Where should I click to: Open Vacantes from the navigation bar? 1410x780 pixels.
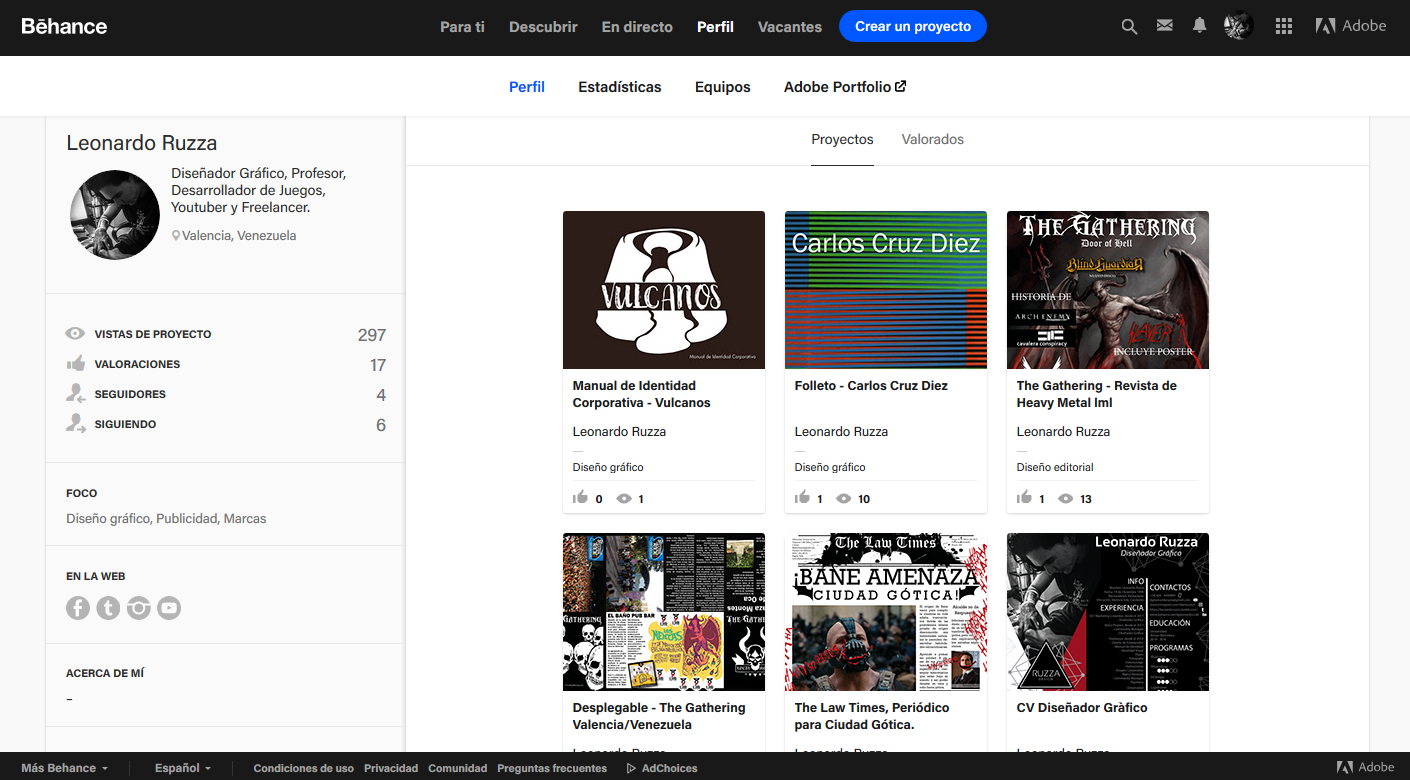pyautogui.click(x=789, y=27)
